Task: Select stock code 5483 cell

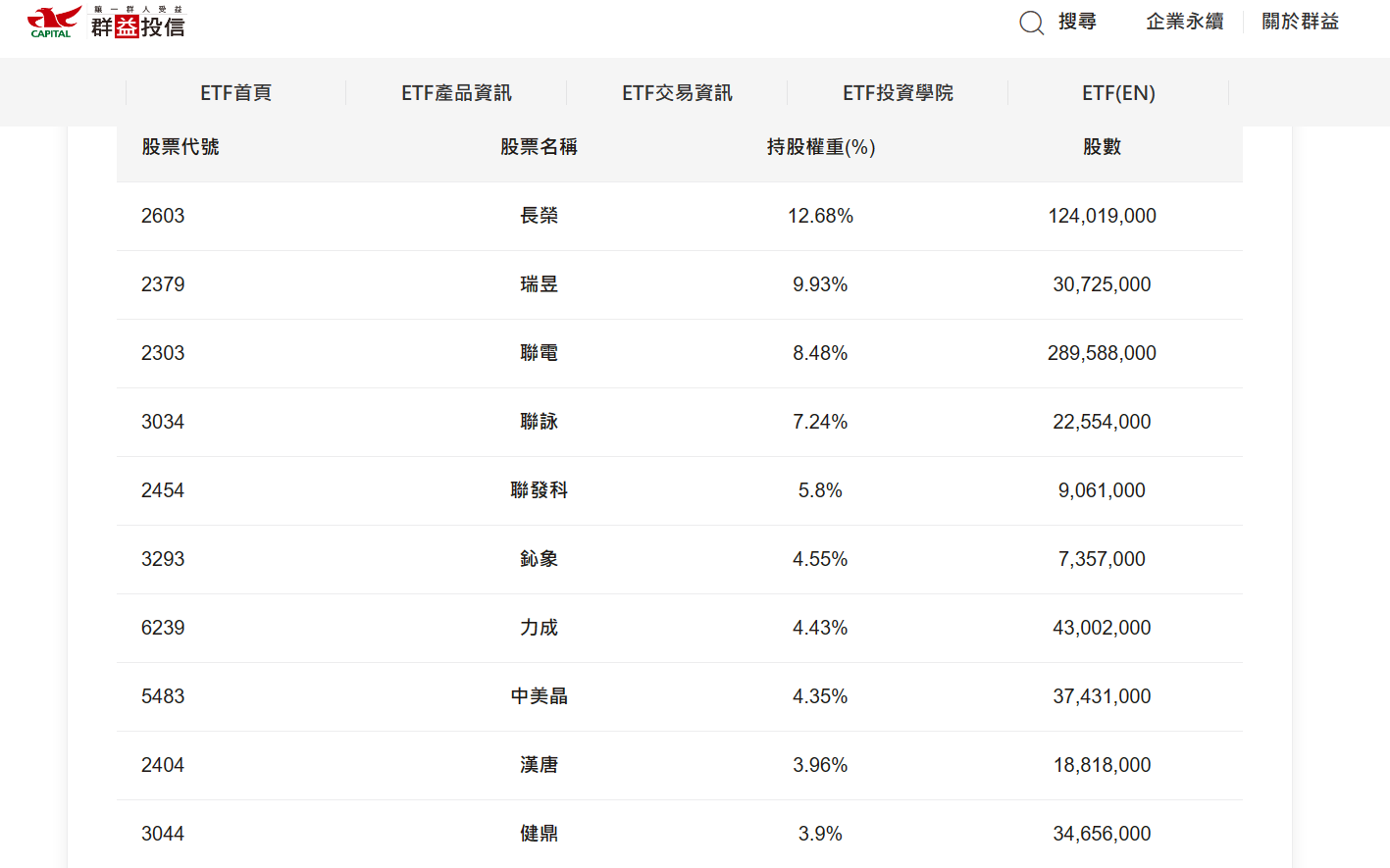Action: [163, 696]
